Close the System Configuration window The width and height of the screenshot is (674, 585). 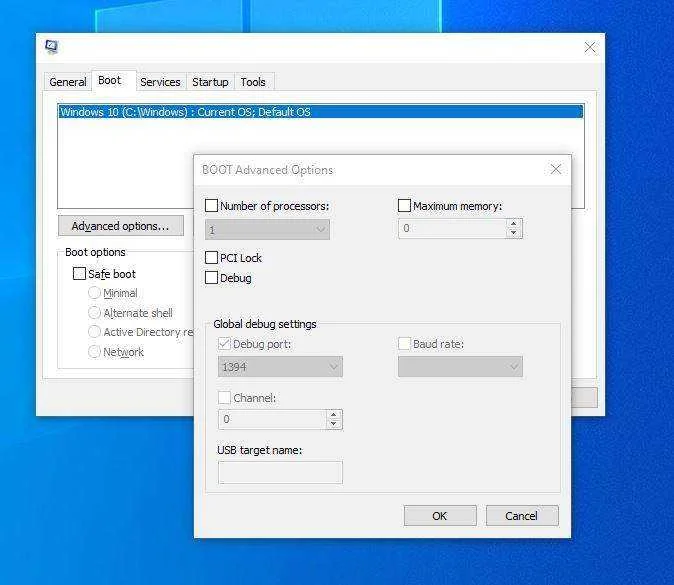coord(590,47)
